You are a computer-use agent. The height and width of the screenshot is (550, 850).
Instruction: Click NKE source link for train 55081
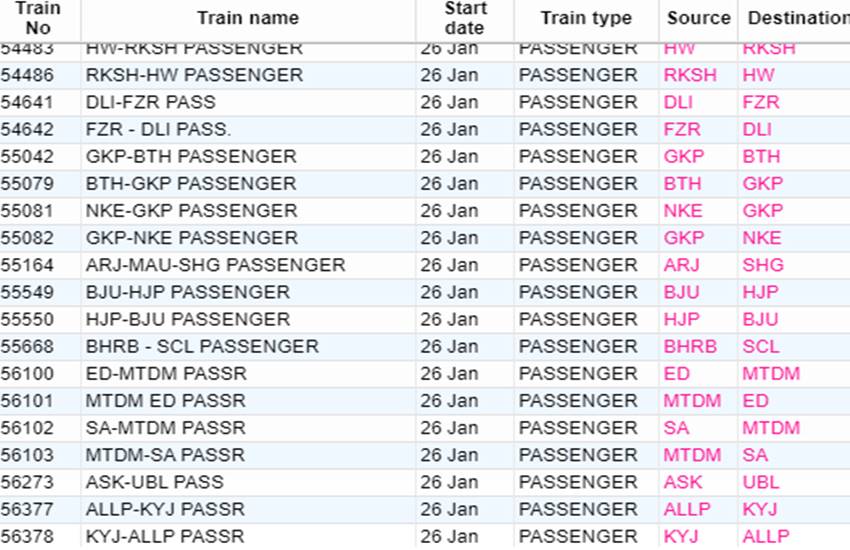coord(683,211)
